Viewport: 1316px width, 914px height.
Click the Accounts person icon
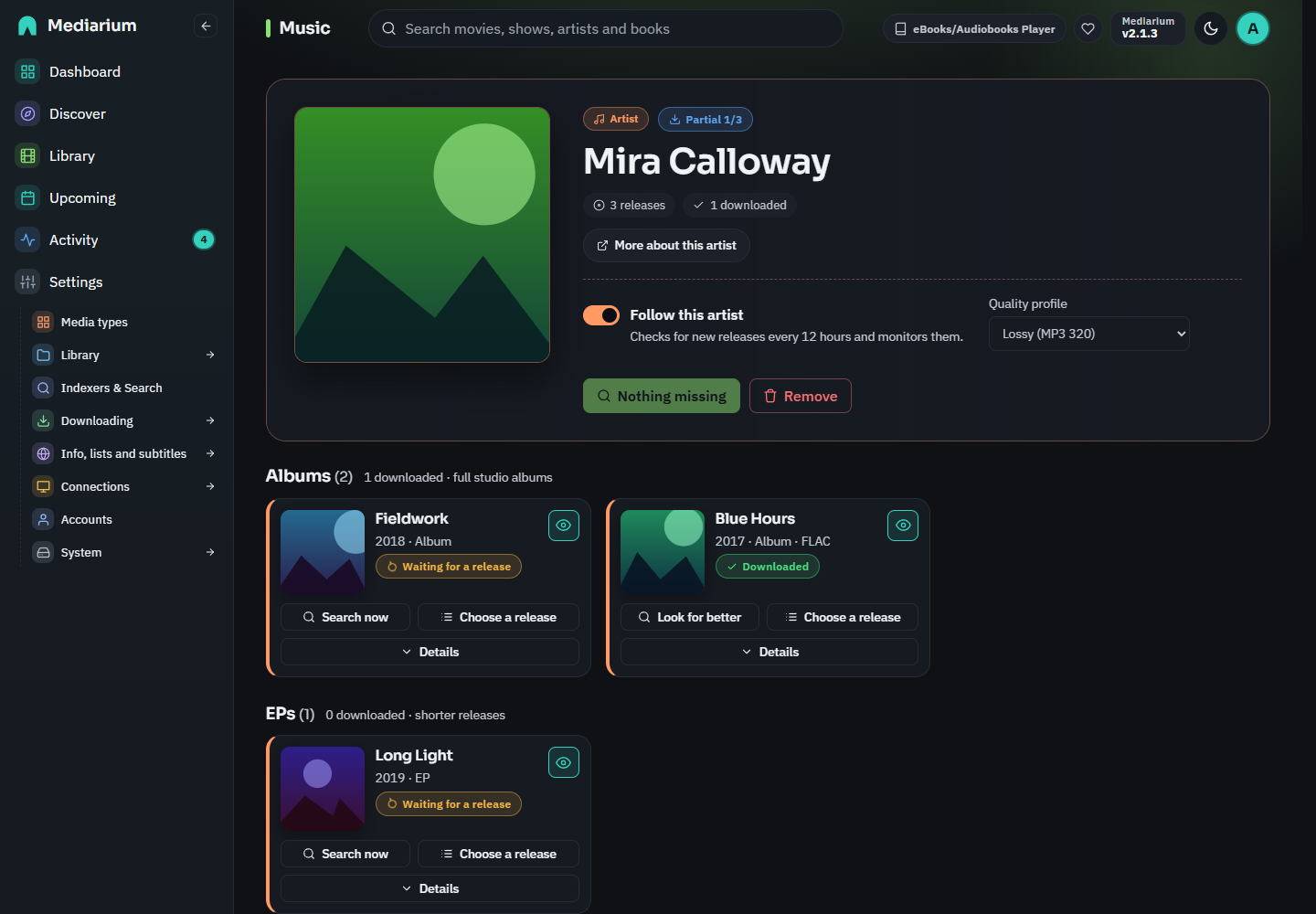pyautogui.click(x=43, y=519)
